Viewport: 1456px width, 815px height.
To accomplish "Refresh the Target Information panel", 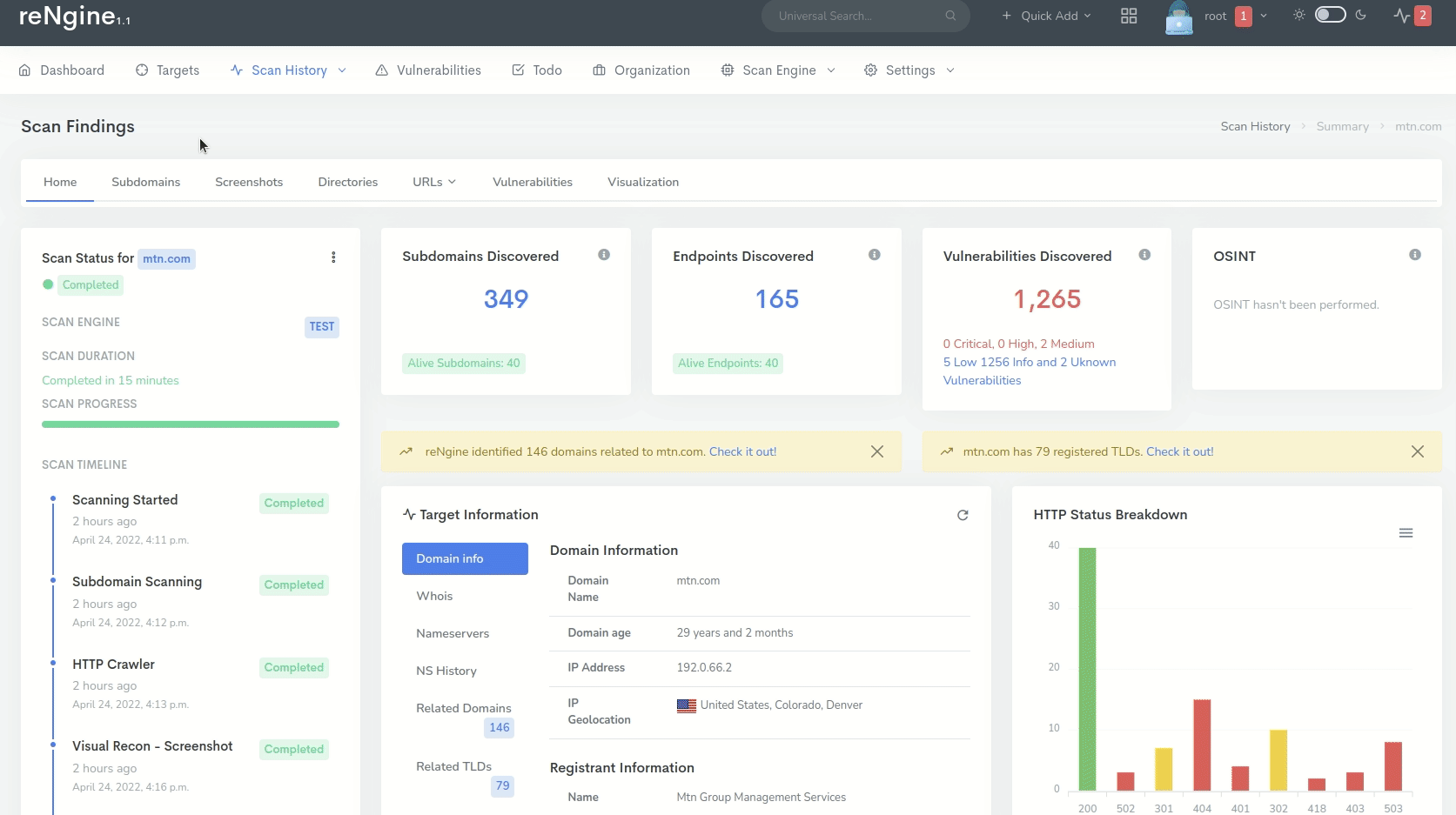I will (x=963, y=515).
